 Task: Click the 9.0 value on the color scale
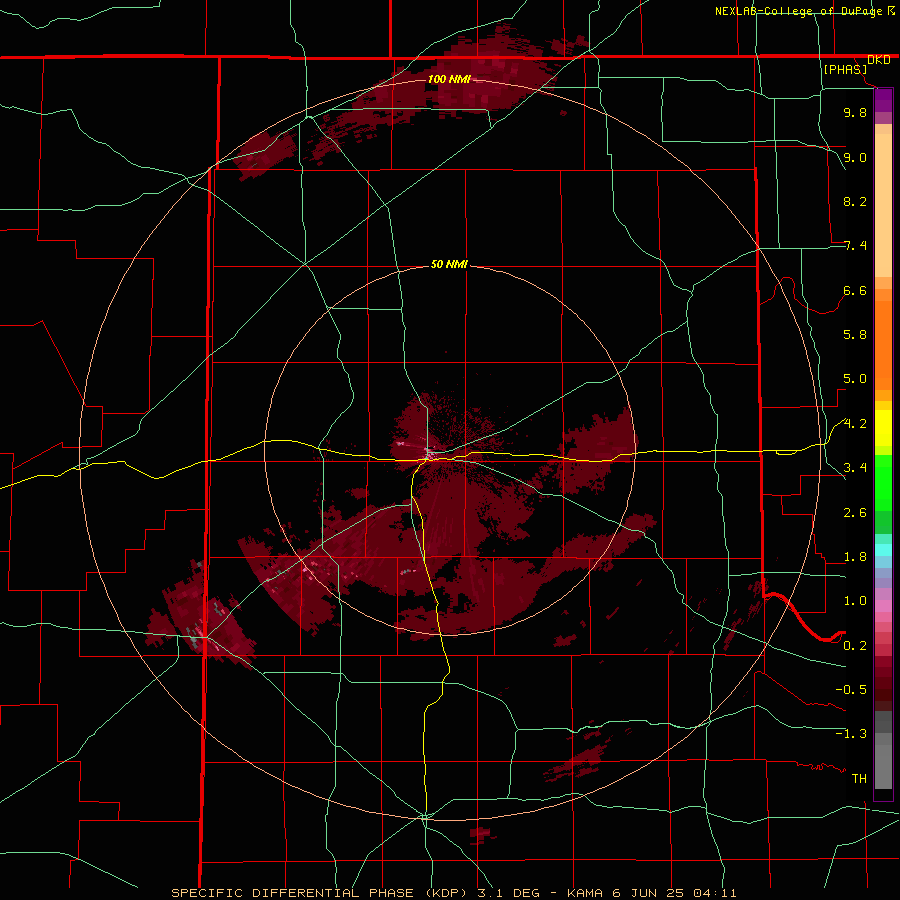point(855,157)
